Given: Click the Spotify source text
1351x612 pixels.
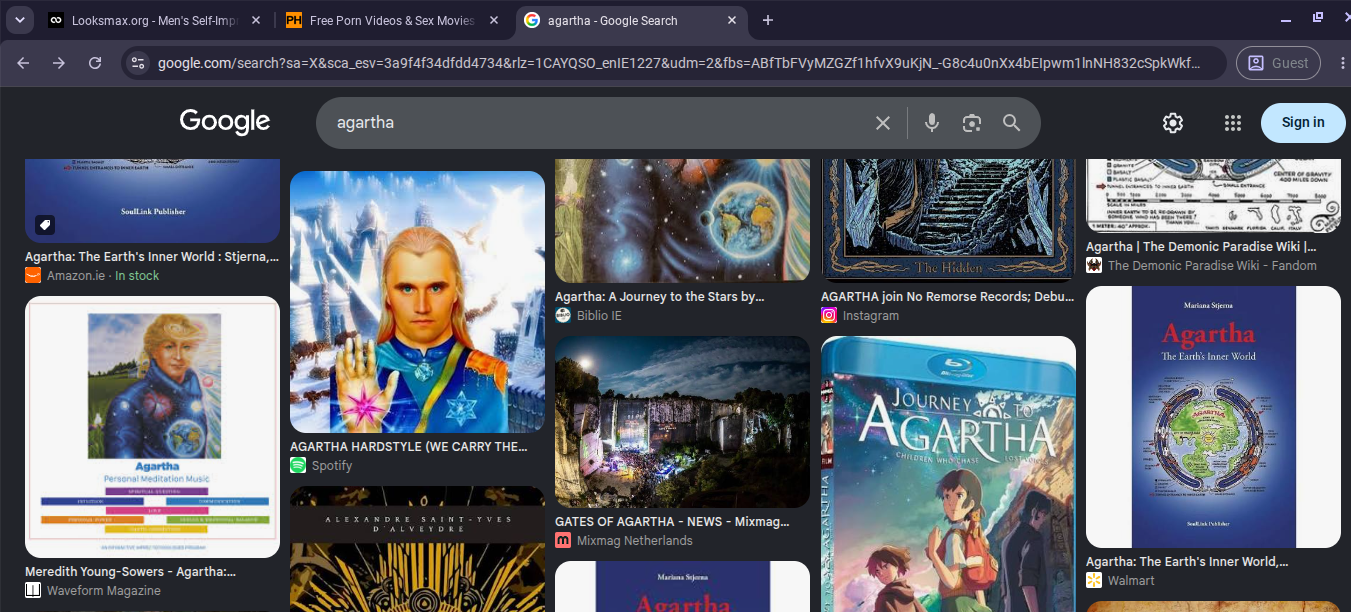Looking at the screenshot, I should 332,465.
